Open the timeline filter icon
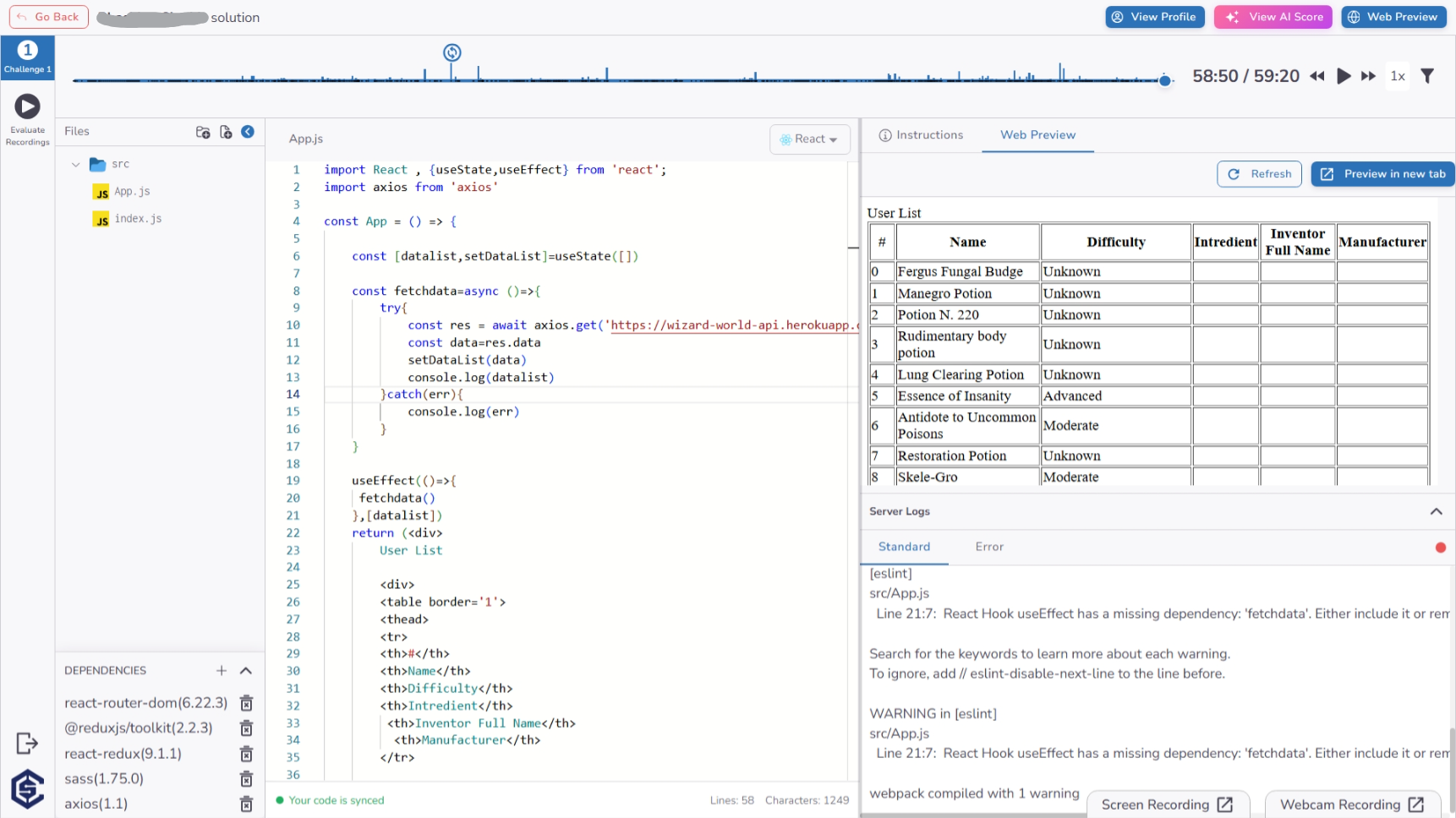This screenshot has width=1456, height=818. pyautogui.click(x=1427, y=75)
